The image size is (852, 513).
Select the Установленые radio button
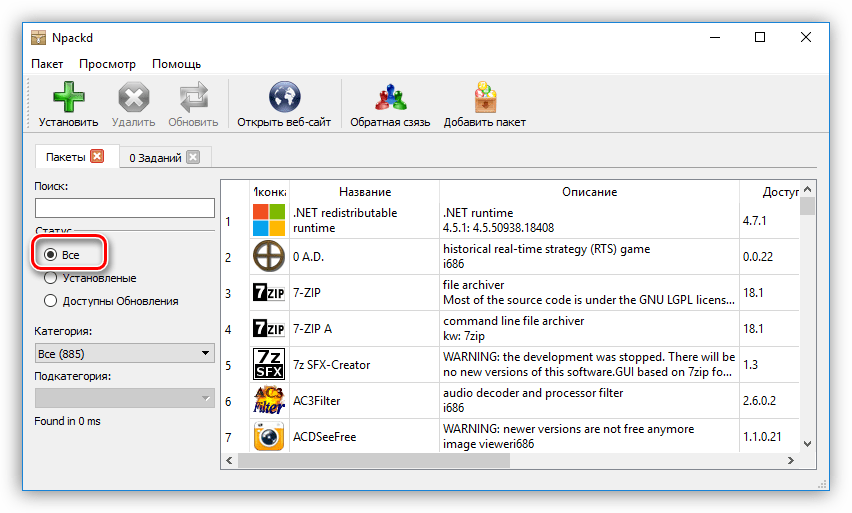[x=51, y=278]
